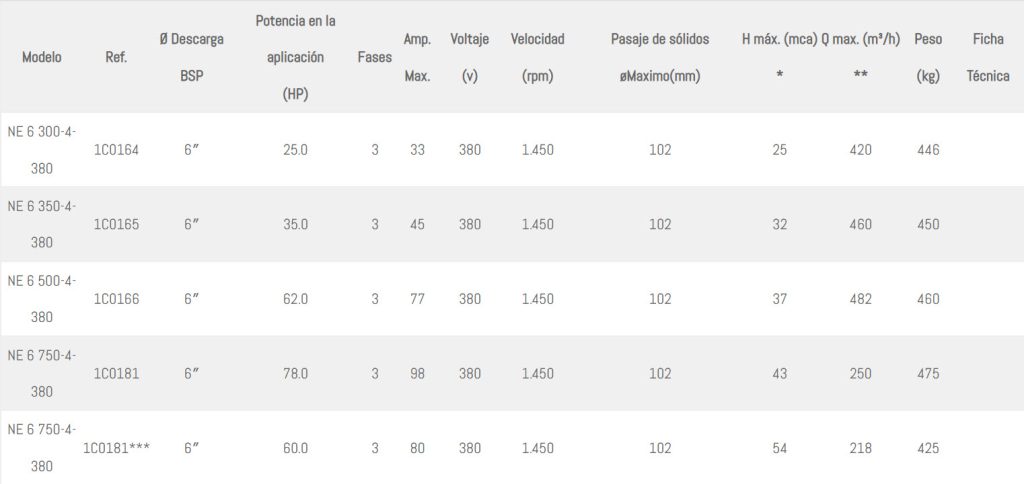Click the Modelo column header
1024x484 pixels.
click(x=42, y=57)
